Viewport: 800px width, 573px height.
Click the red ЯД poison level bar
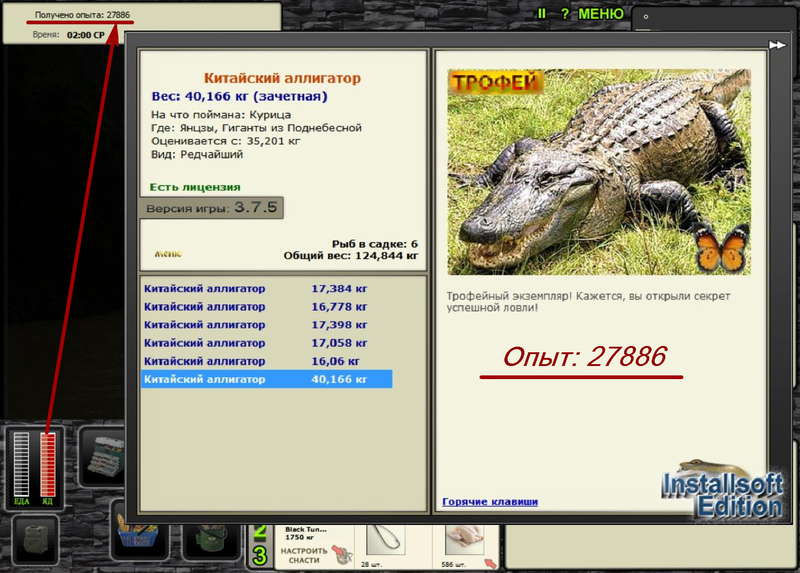coord(47,465)
